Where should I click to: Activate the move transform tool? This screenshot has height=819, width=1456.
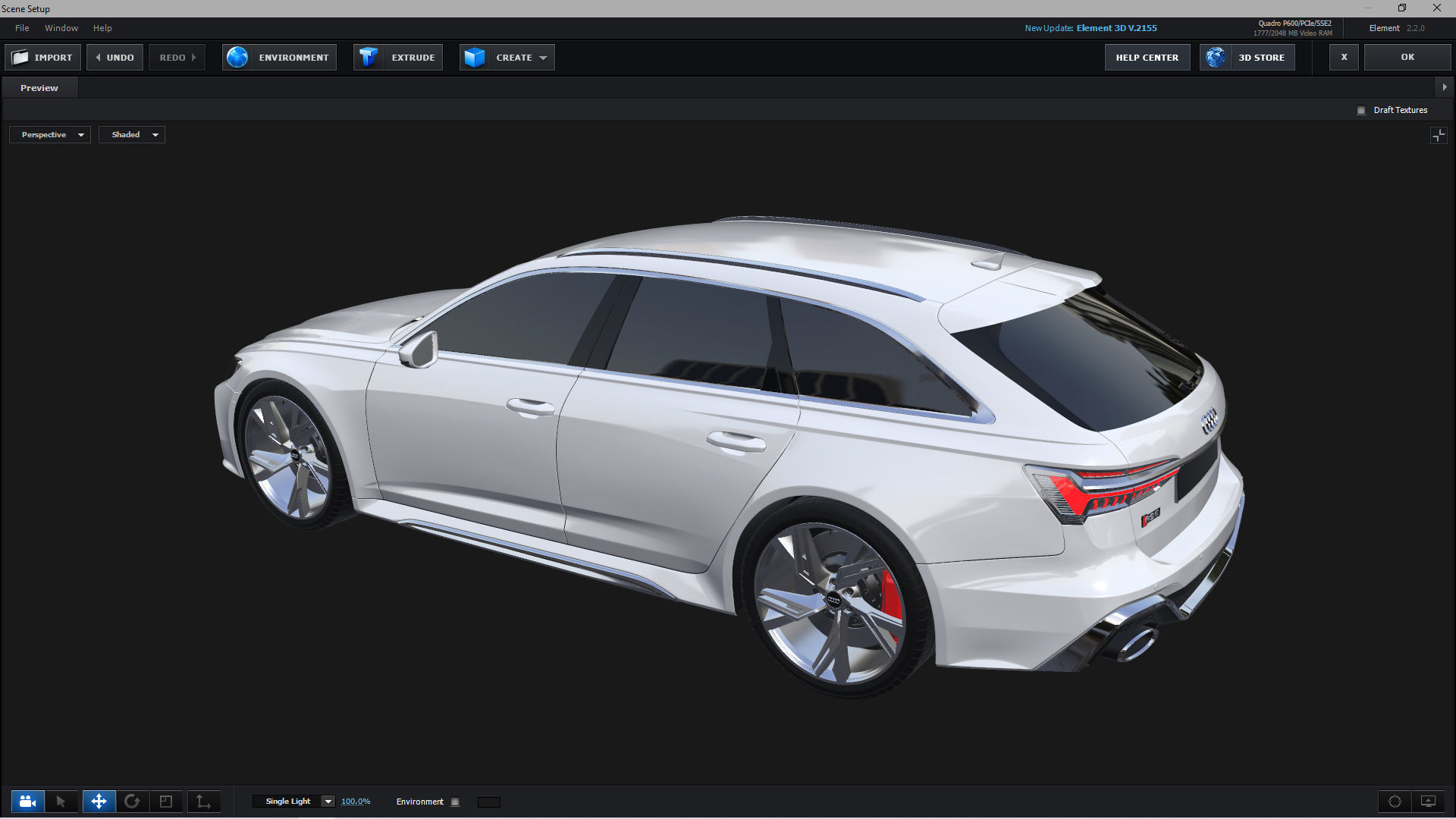coord(99,802)
